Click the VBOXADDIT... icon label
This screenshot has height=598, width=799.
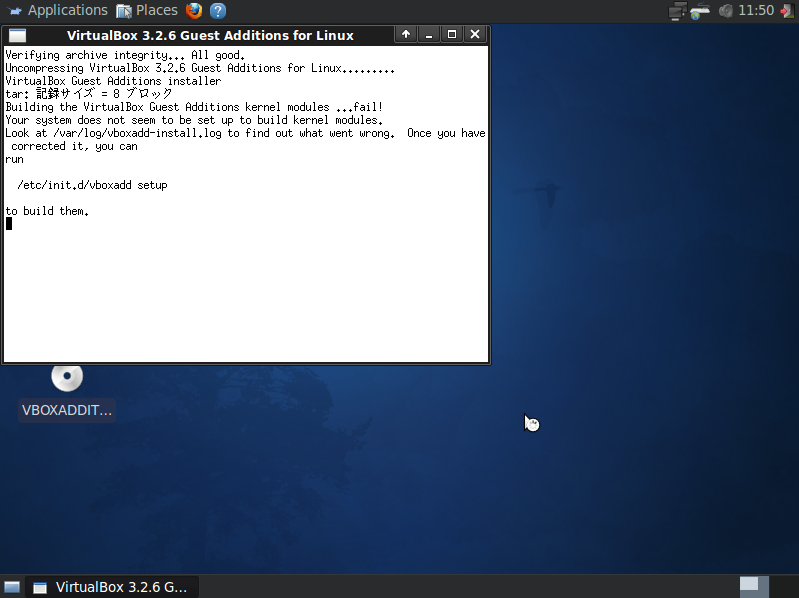click(x=67, y=411)
